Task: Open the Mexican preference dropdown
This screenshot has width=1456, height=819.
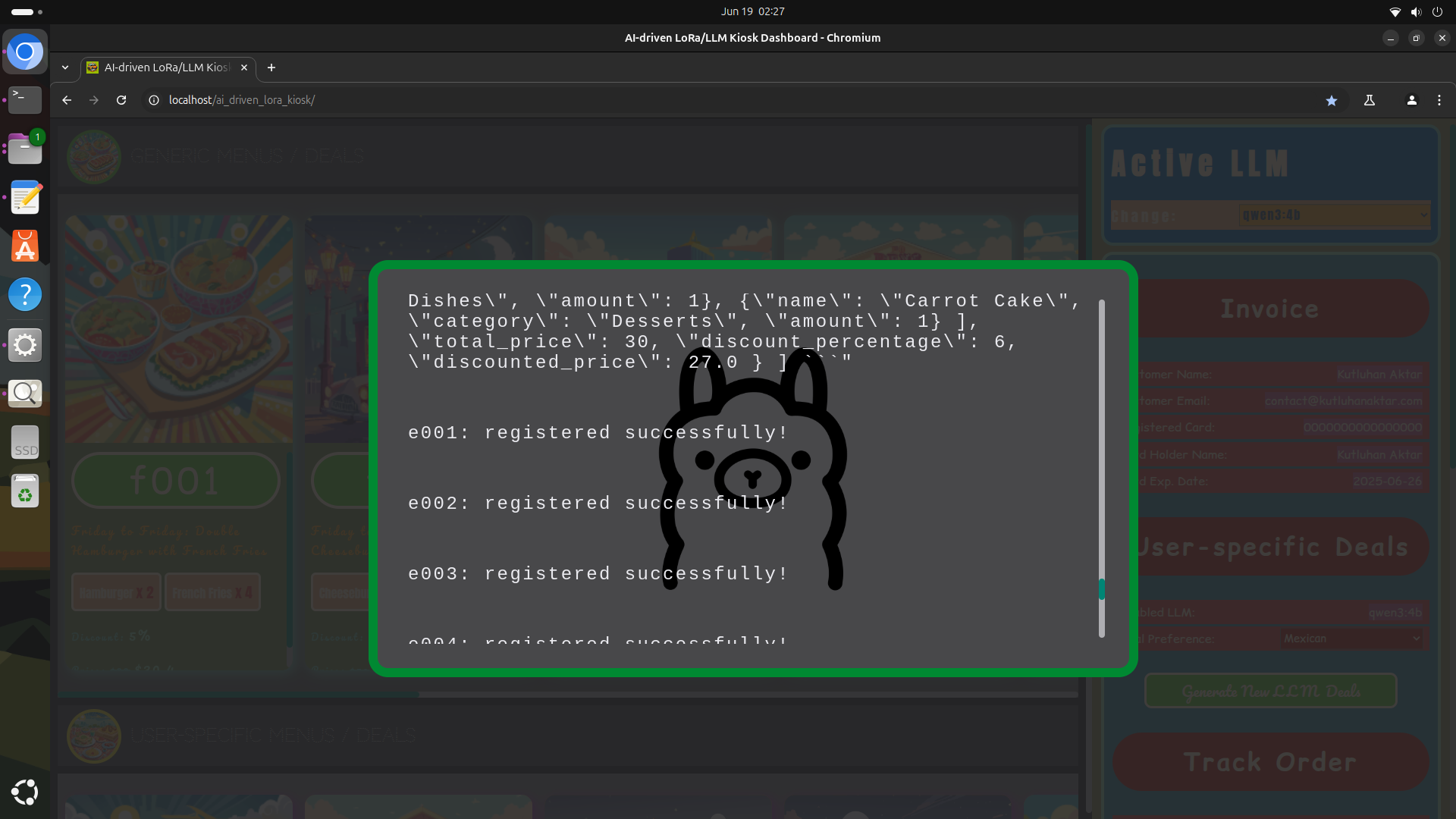Action: click(x=1351, y=639)
